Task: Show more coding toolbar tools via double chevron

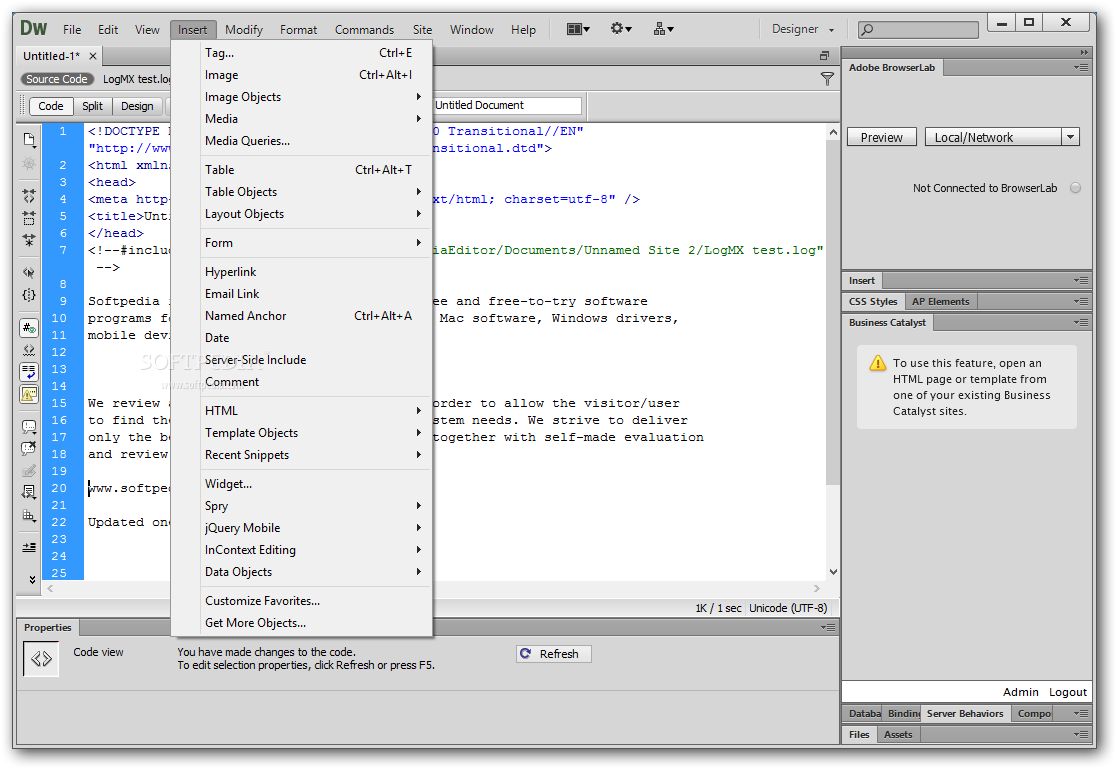Action: [32, 580]
